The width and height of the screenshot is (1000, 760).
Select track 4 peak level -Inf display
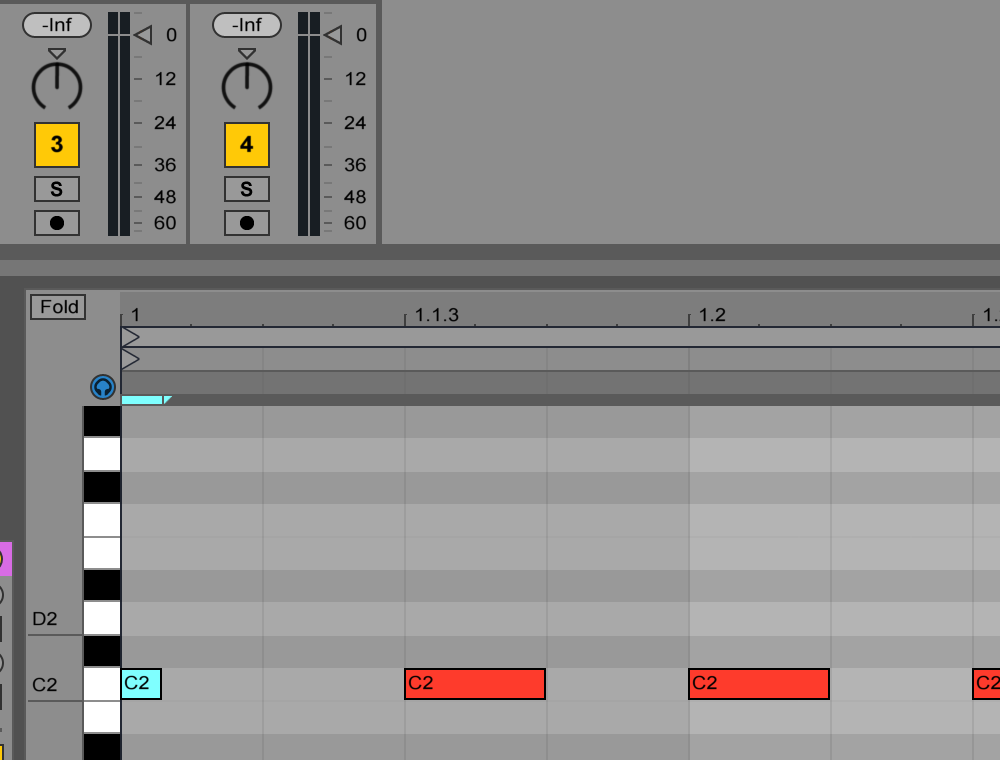[247, 26]
